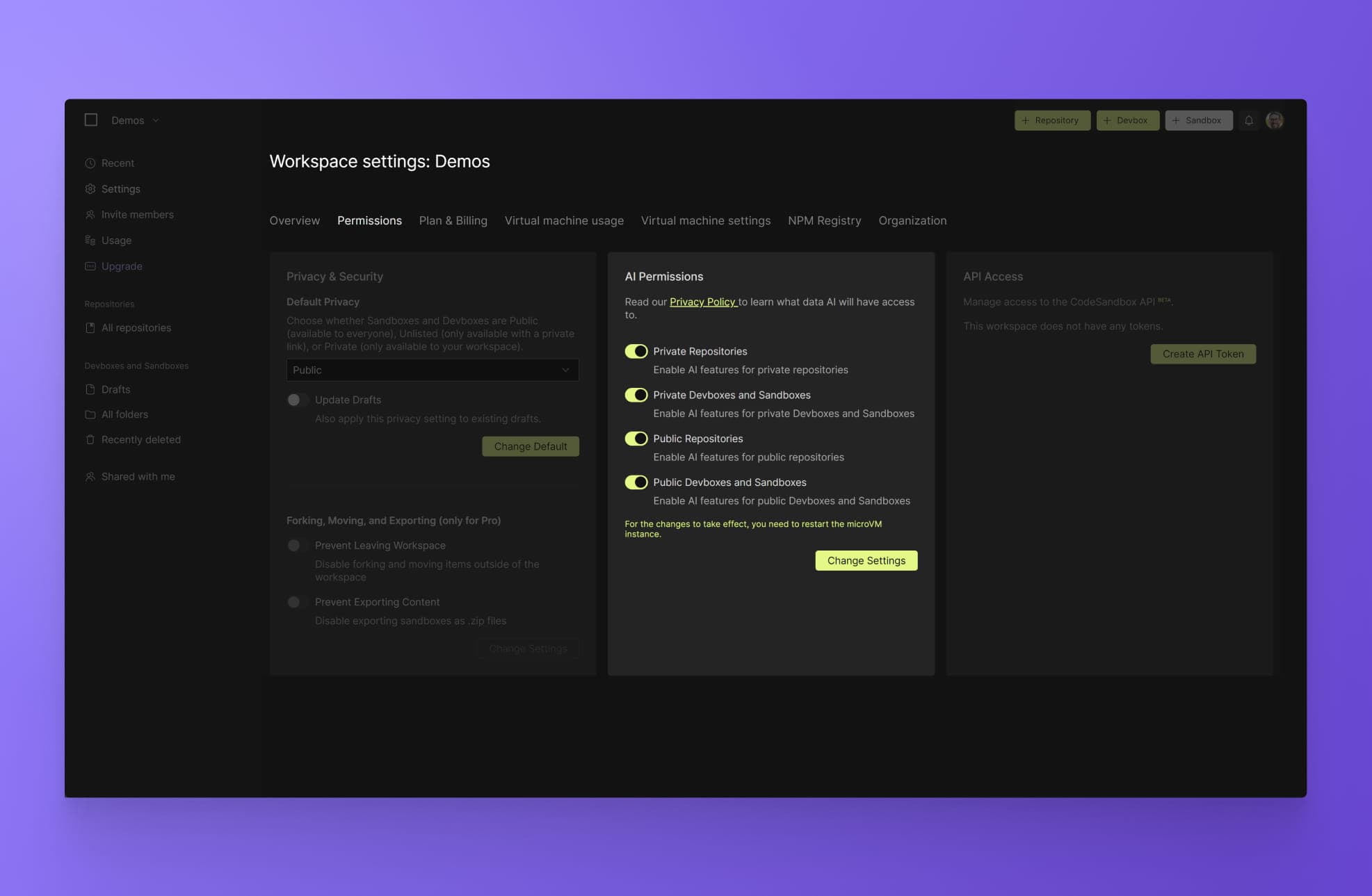Viewport: 1372px width, 896px height.
Task: Expand the Demos workspace switcher
Action: click(135, 120)
